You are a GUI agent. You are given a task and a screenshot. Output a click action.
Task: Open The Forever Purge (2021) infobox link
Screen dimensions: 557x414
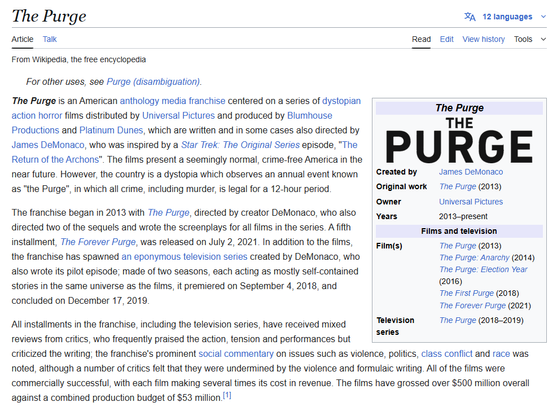[x=472, y=306]
